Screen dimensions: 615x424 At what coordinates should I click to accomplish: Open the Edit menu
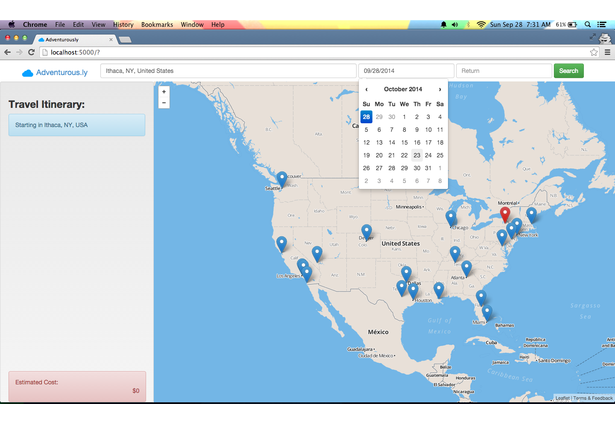78,24
